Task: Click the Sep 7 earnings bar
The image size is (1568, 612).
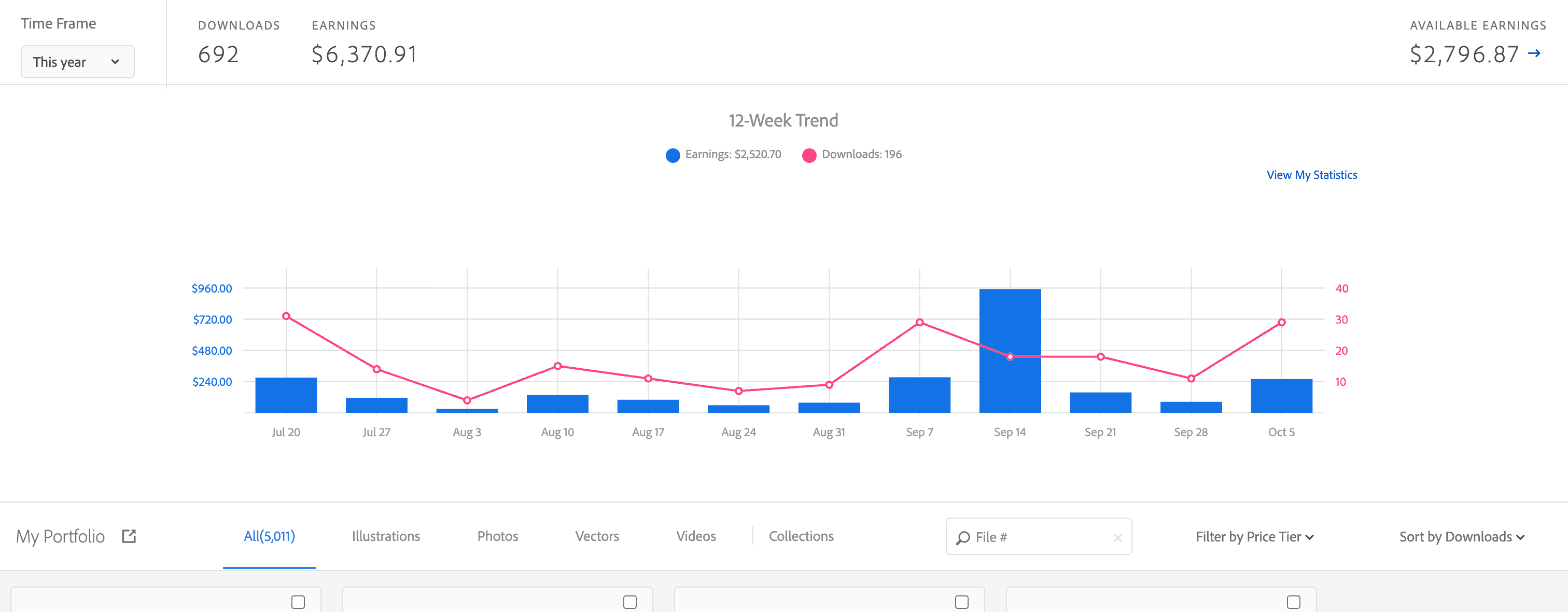Action: coord(919,395)
